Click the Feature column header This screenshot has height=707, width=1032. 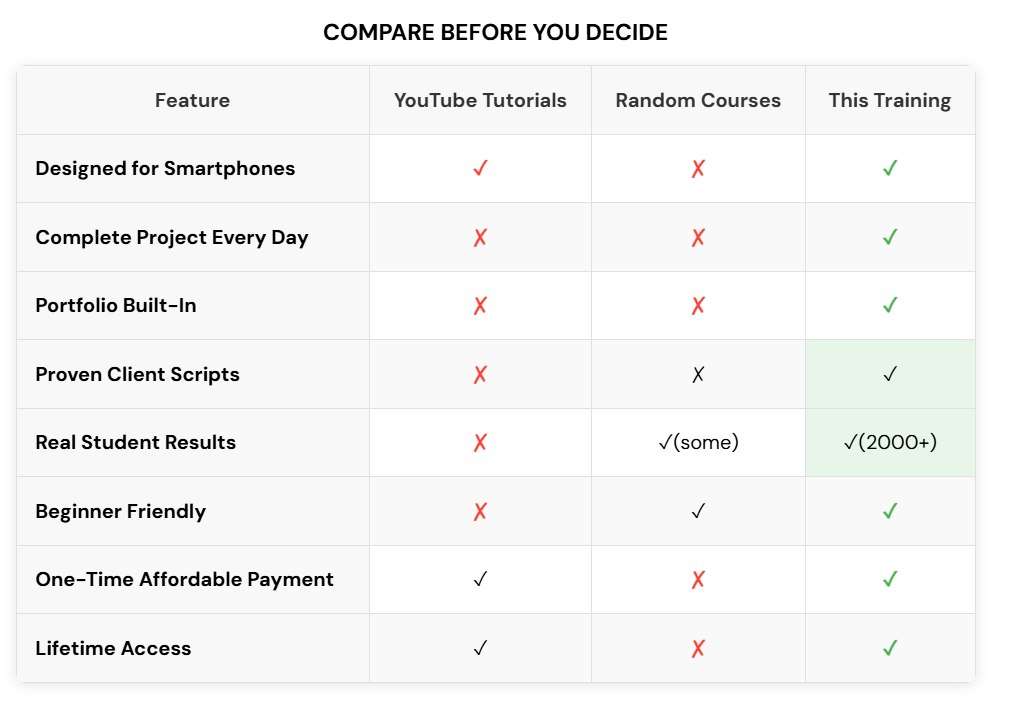(x=192, y=100)
